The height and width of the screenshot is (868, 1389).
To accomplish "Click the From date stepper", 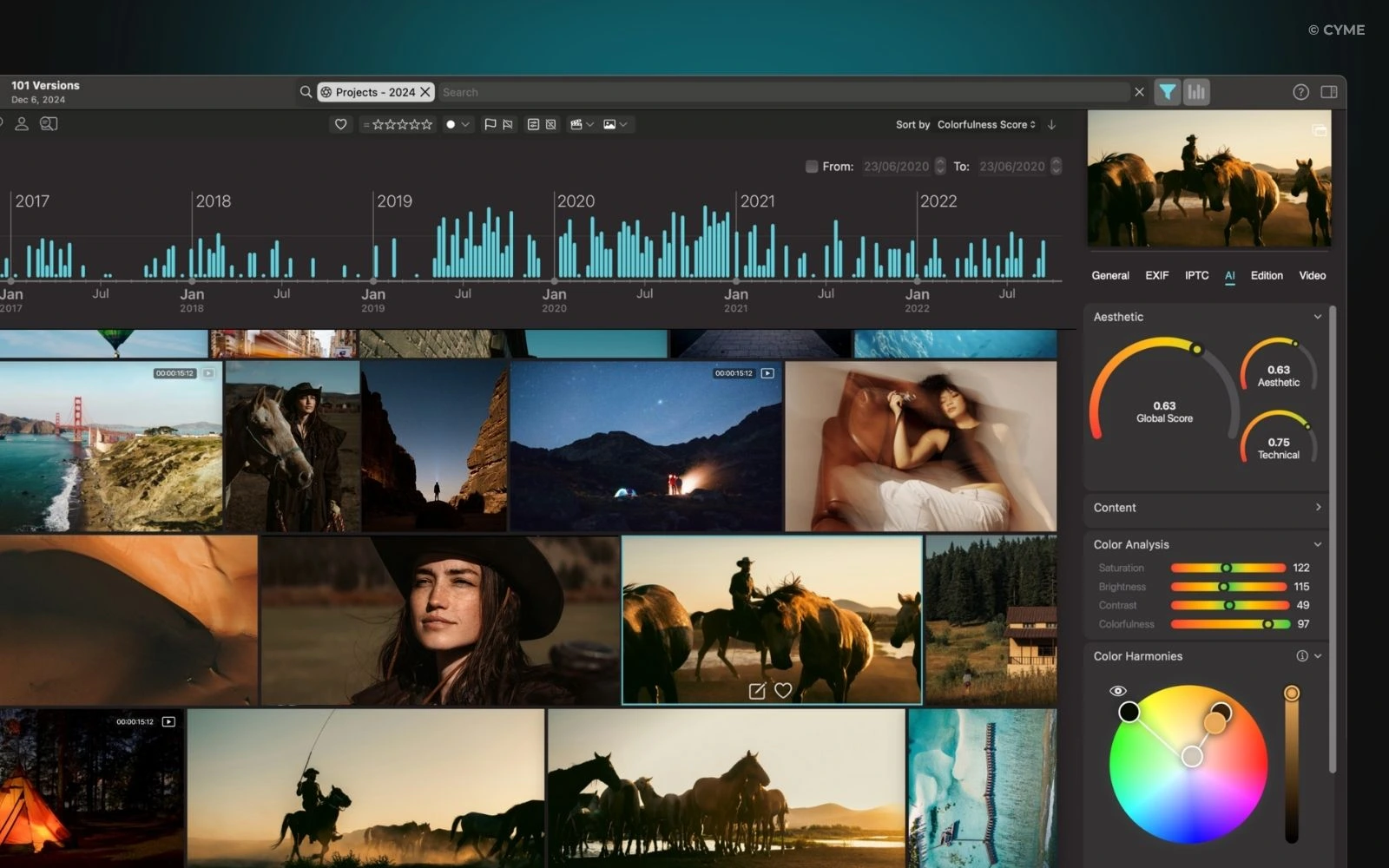I will click(x=940, y=167).
